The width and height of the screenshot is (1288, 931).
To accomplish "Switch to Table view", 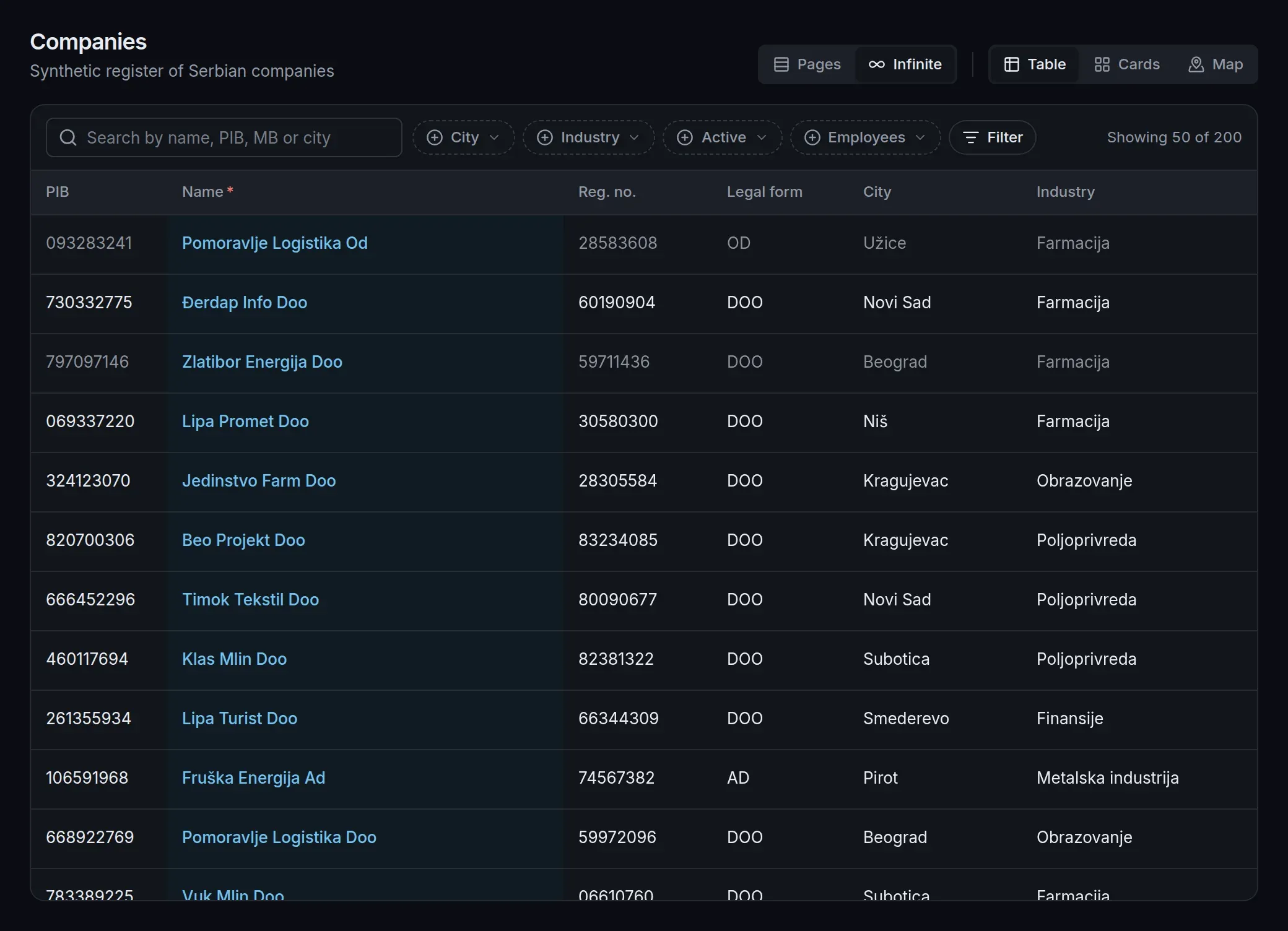I will coord(1035,64).
